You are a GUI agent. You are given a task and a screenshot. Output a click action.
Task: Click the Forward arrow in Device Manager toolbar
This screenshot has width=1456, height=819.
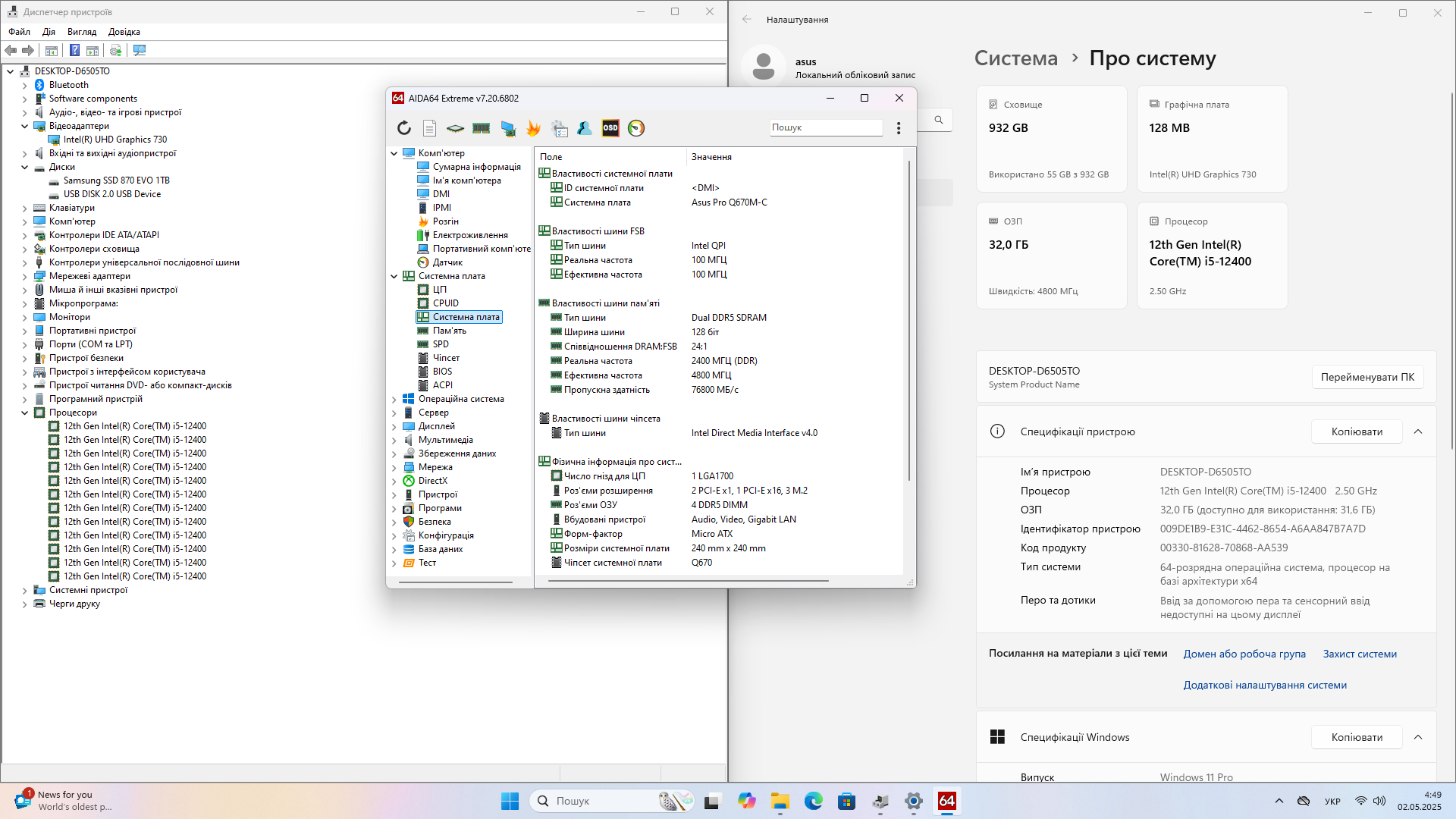28,50
